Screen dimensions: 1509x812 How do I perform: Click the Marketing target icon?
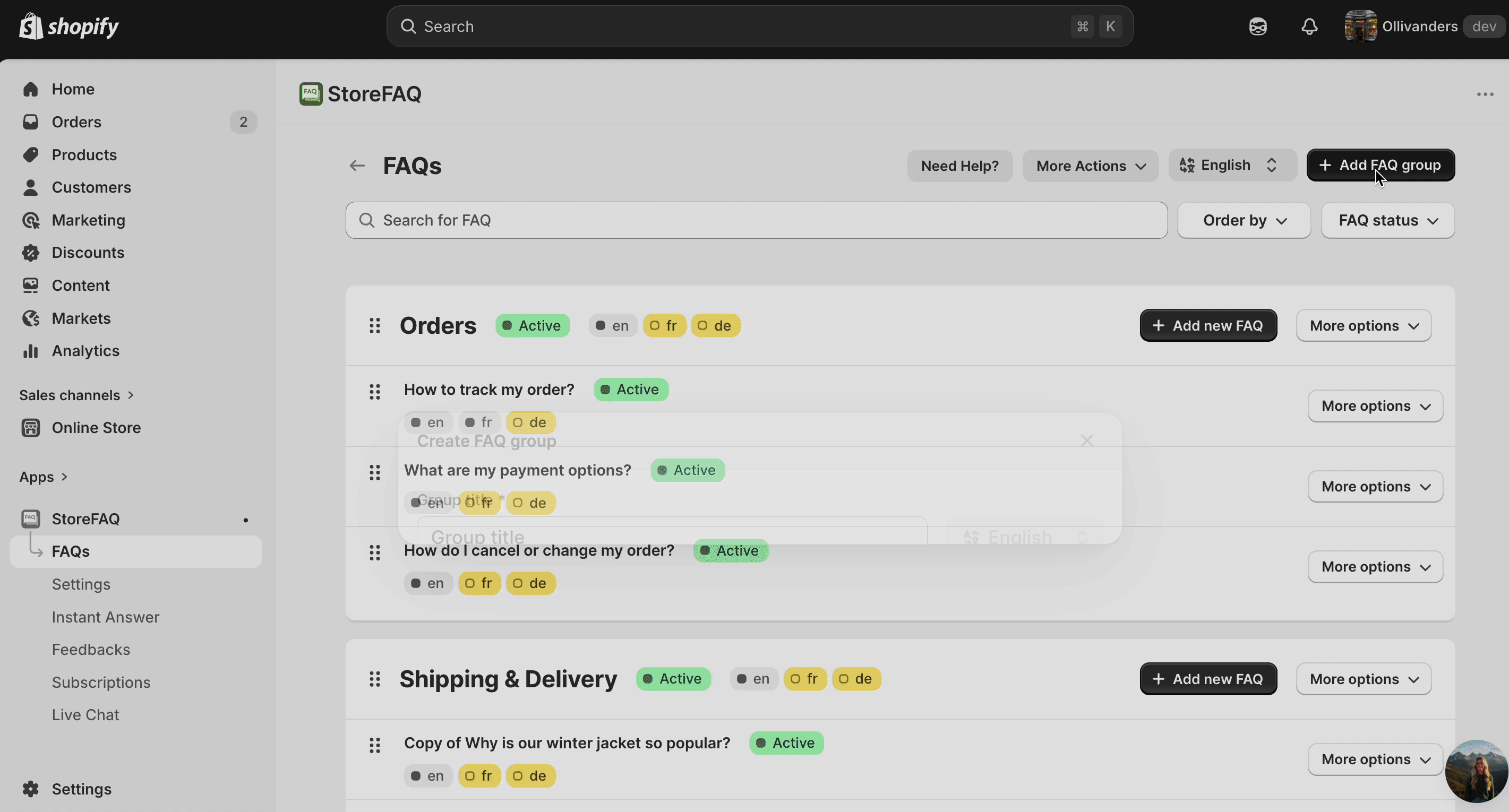pyautogui.click(x=30, y=220)
